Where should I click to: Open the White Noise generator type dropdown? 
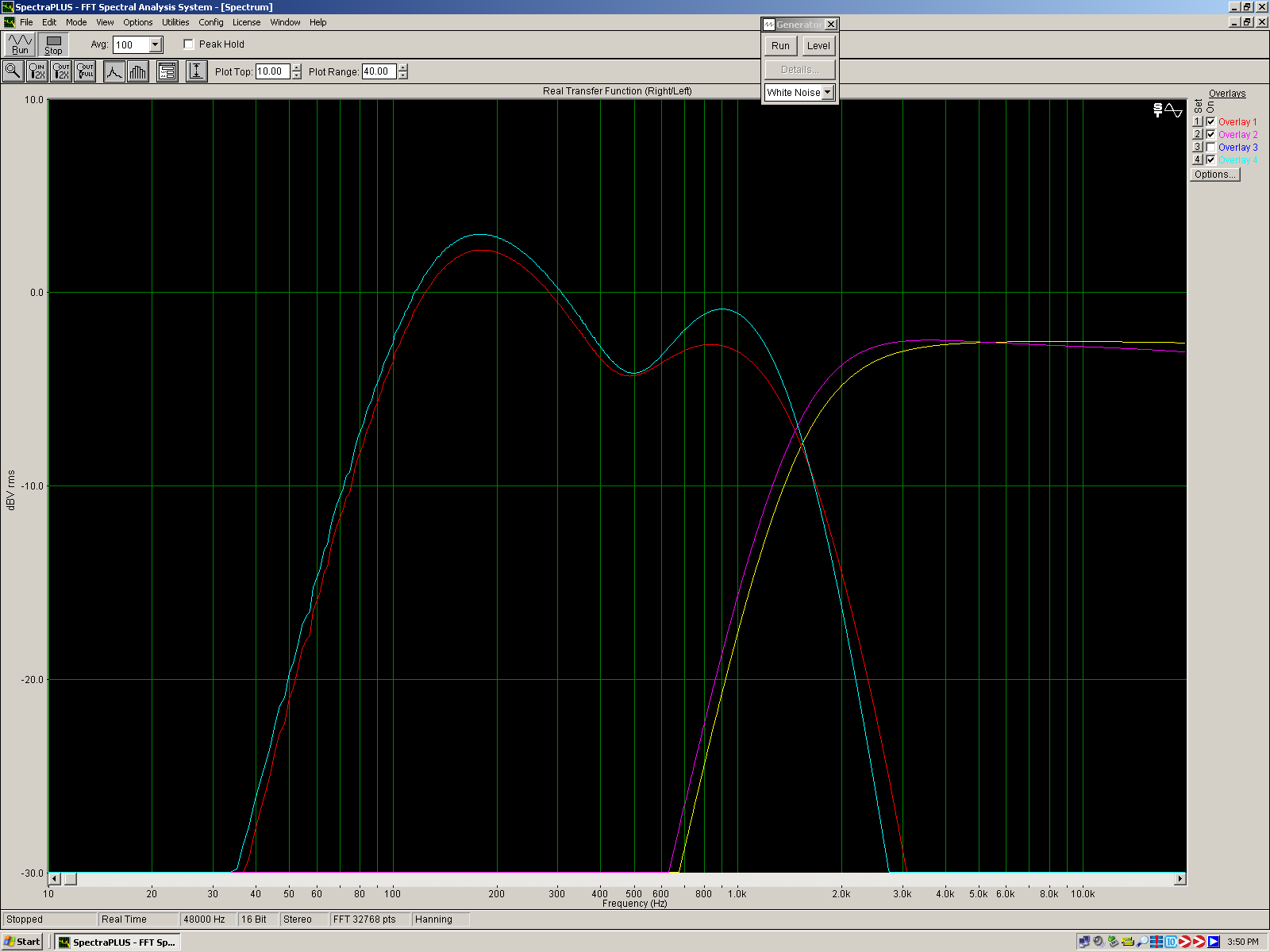828,92
